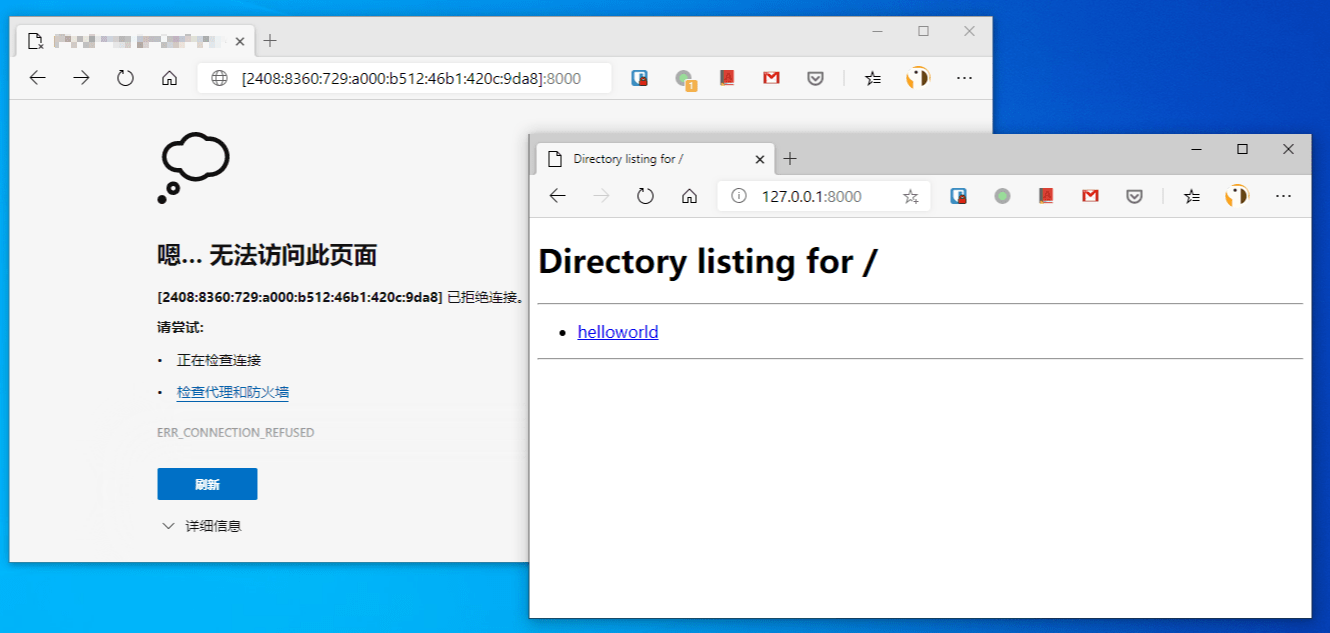This screenshot has height=633, width=1330.
Task: Open the favorites list in the 127.0.0.1 window
Action: (x=1191, y=196)
